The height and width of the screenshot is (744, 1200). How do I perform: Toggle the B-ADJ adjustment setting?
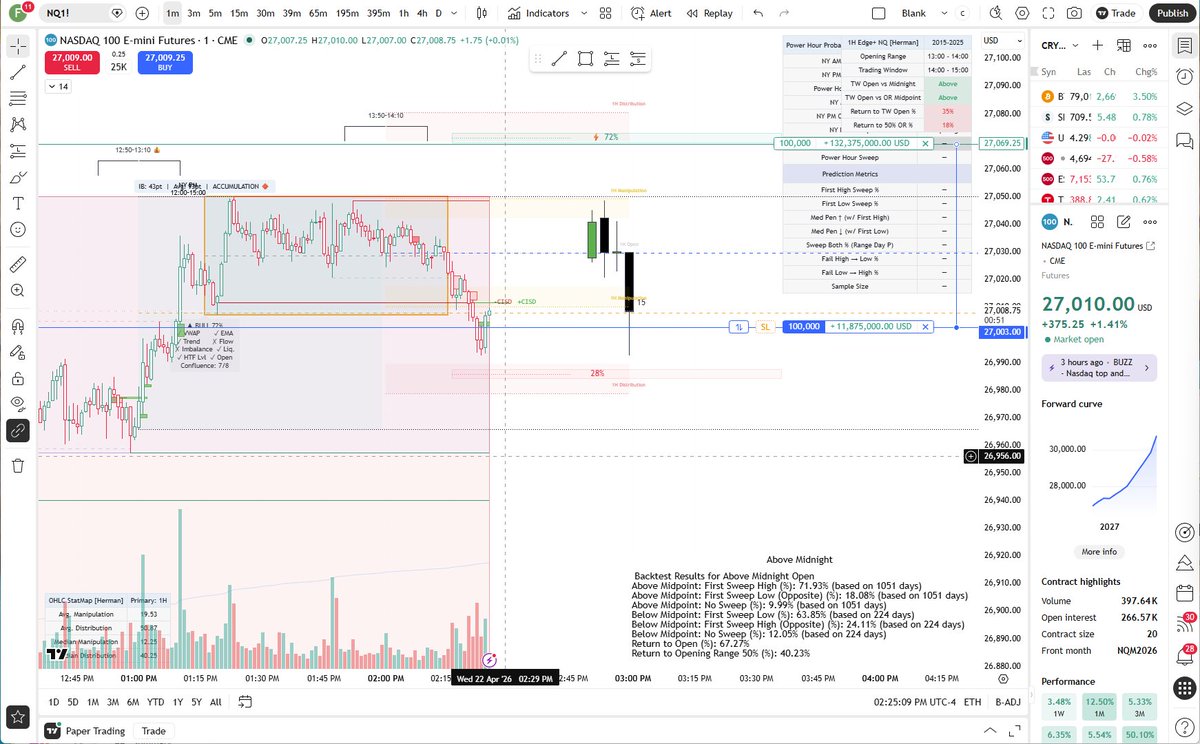(1006, 702)
